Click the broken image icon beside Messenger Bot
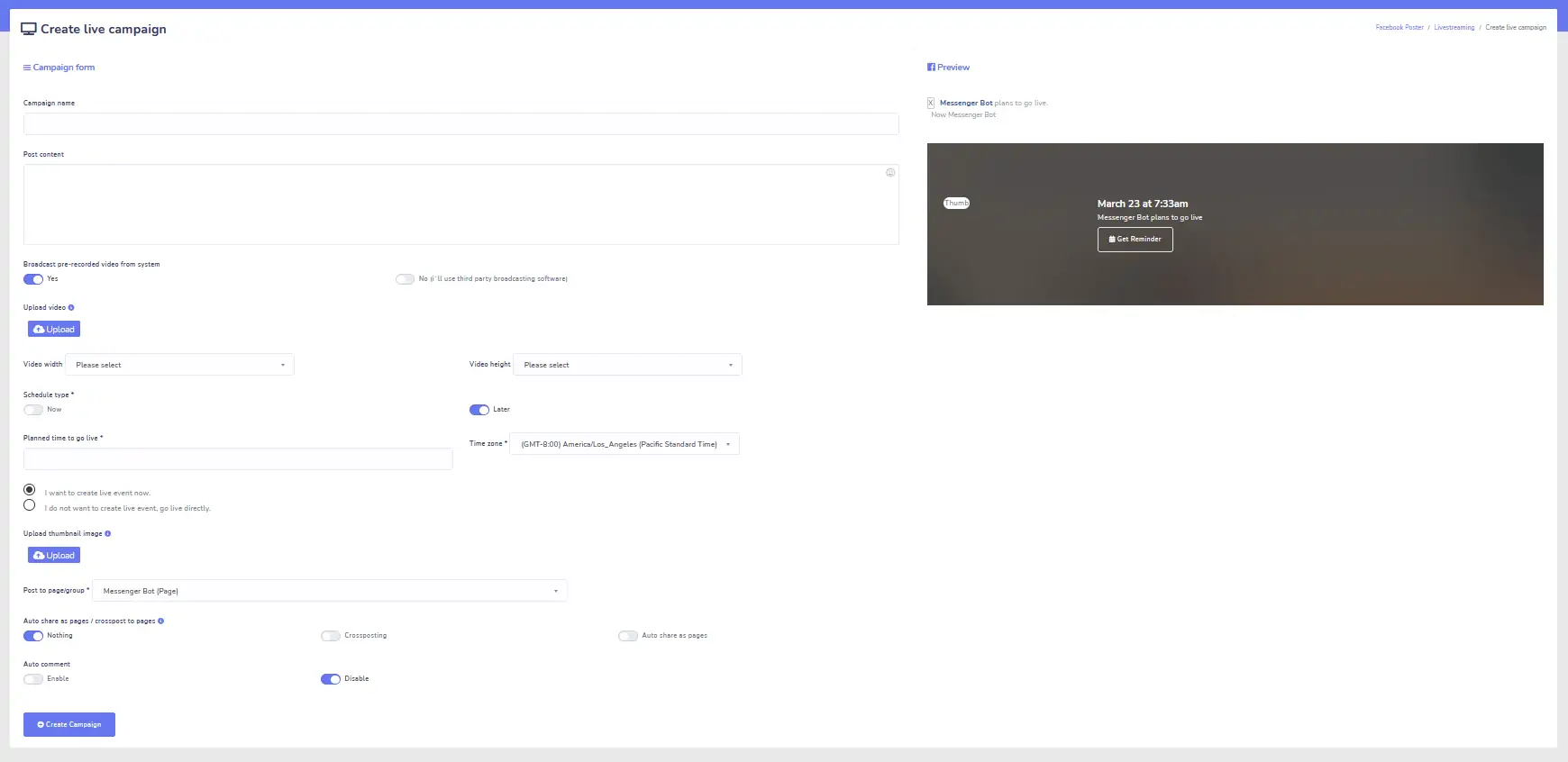Viewport: 1568px width, 762px height. [x=931, y=103]
